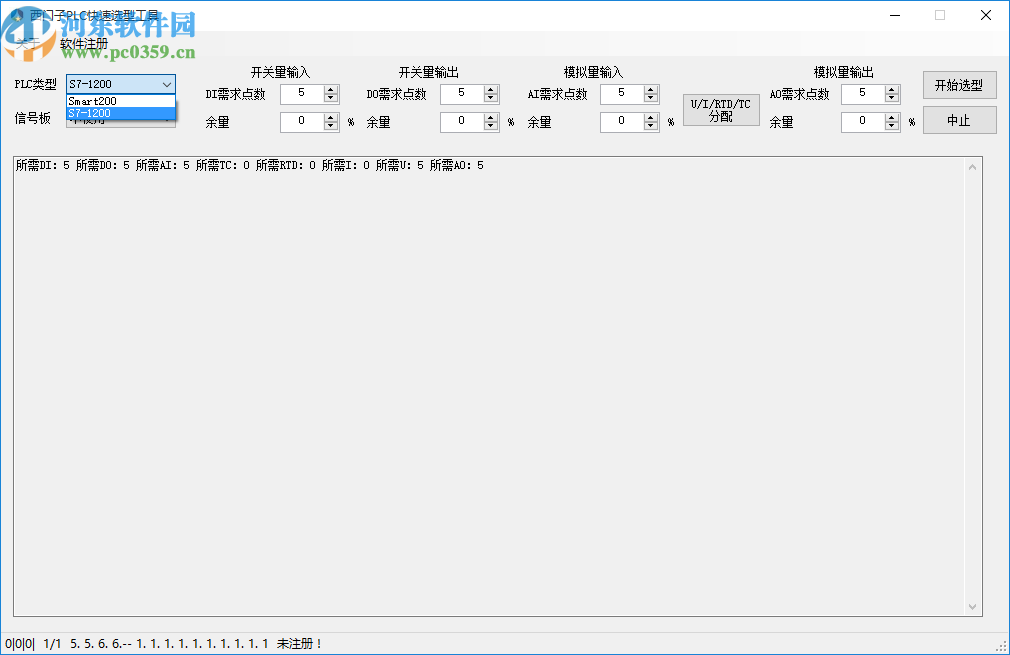Select the DI需求点数 value field
1010x655 pixels.
click(x=305, y=94)
